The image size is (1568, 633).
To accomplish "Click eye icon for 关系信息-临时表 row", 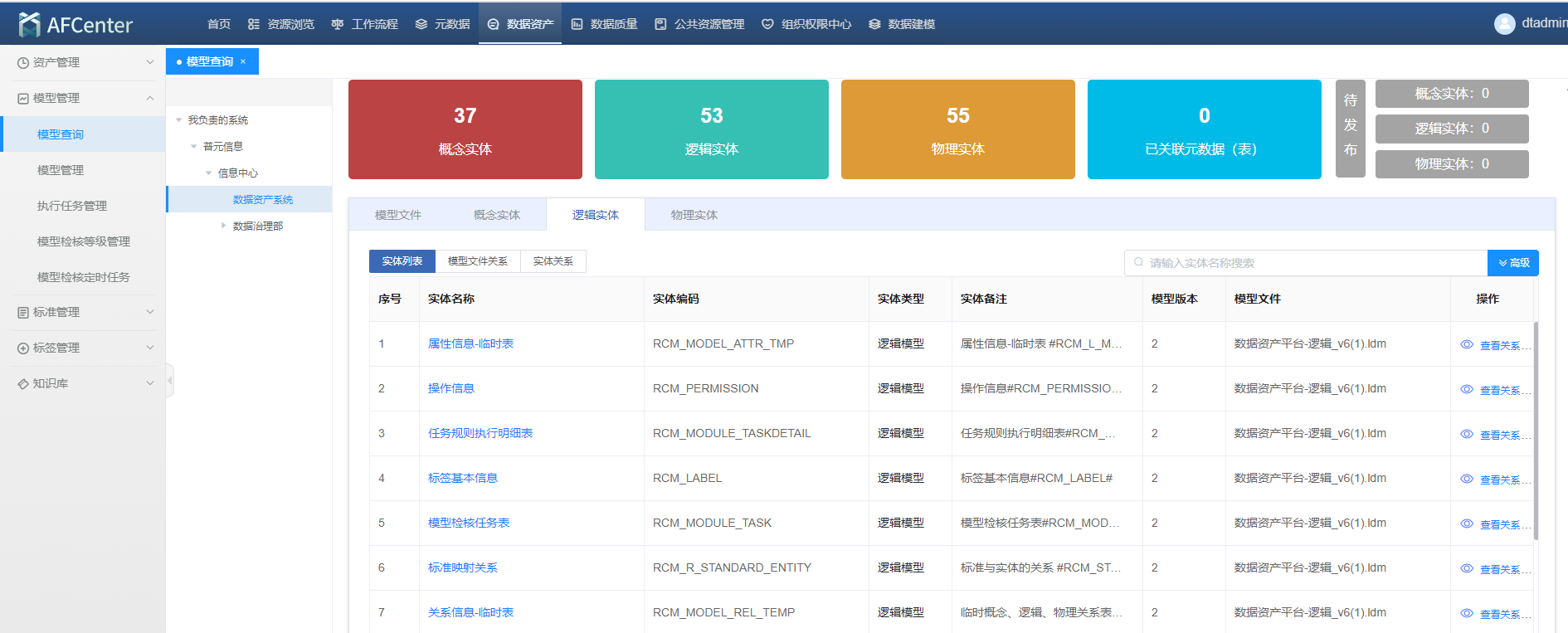I will 1467,614.
